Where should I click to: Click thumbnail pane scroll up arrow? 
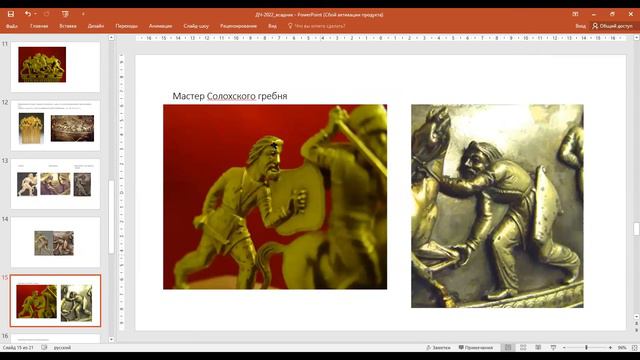pos(111,38)
